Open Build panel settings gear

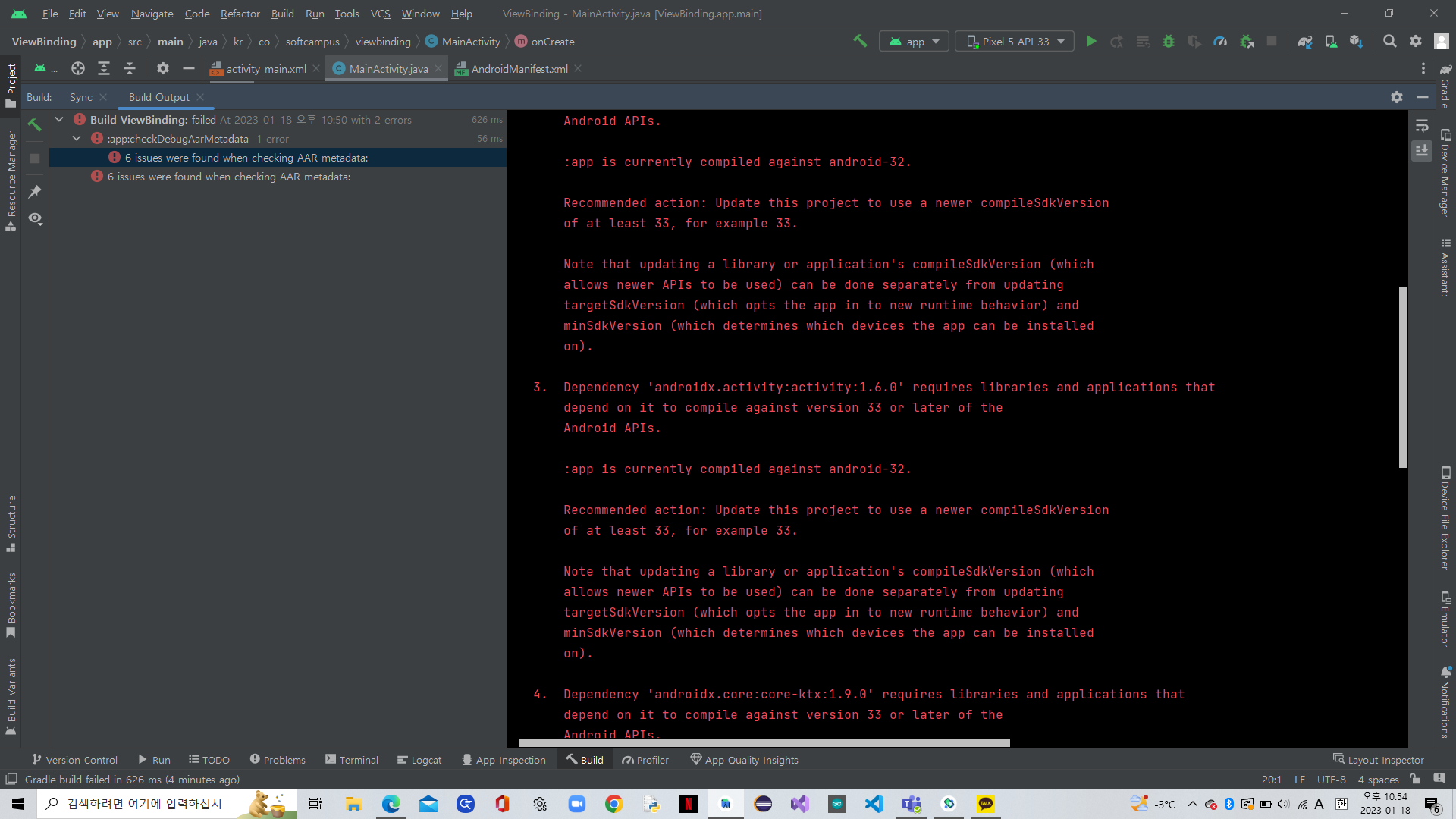point(1397,97)
